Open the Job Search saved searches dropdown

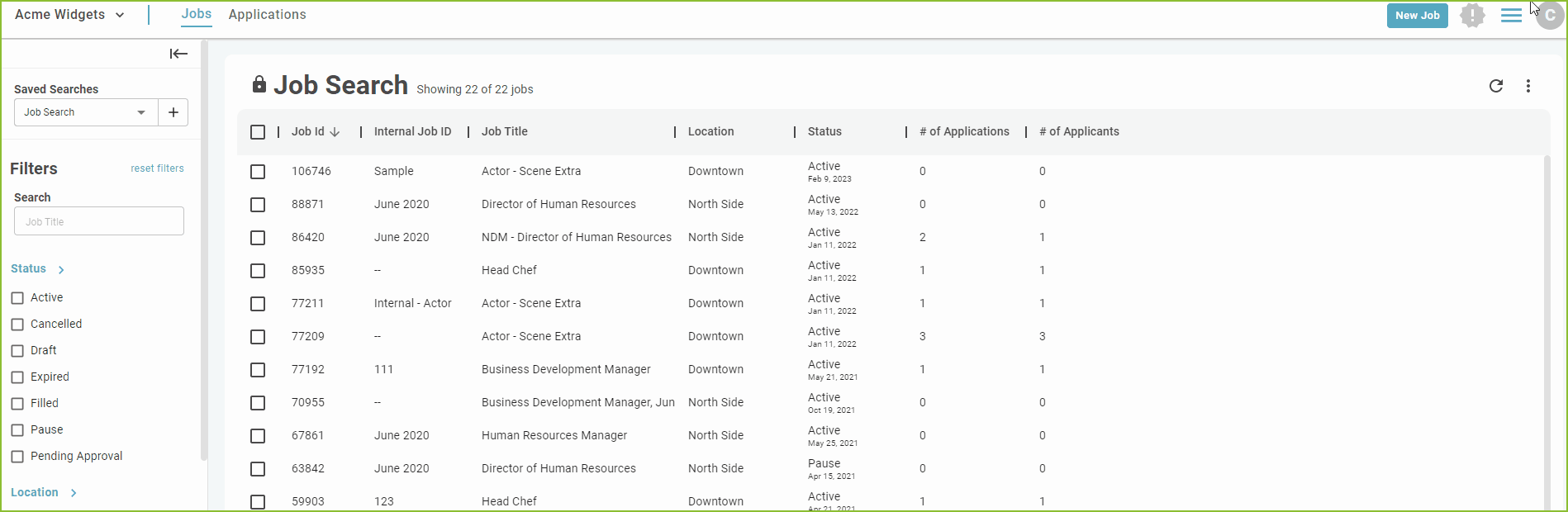[x=85, y=112]
